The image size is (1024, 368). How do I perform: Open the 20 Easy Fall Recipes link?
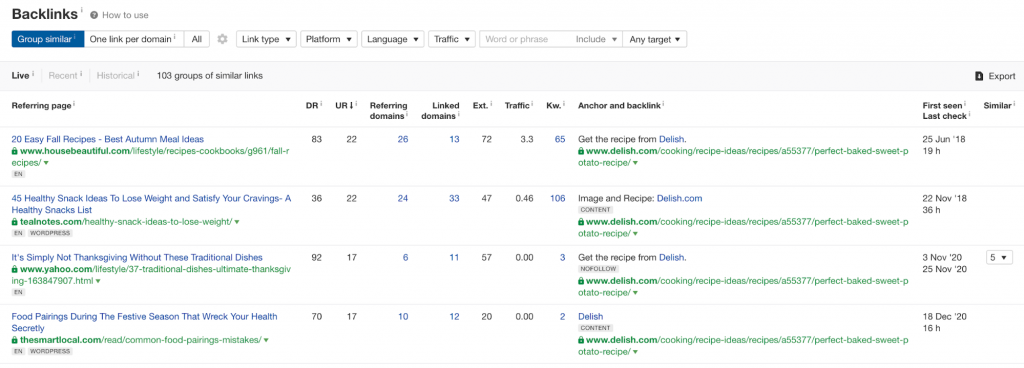tap(108, 139)
